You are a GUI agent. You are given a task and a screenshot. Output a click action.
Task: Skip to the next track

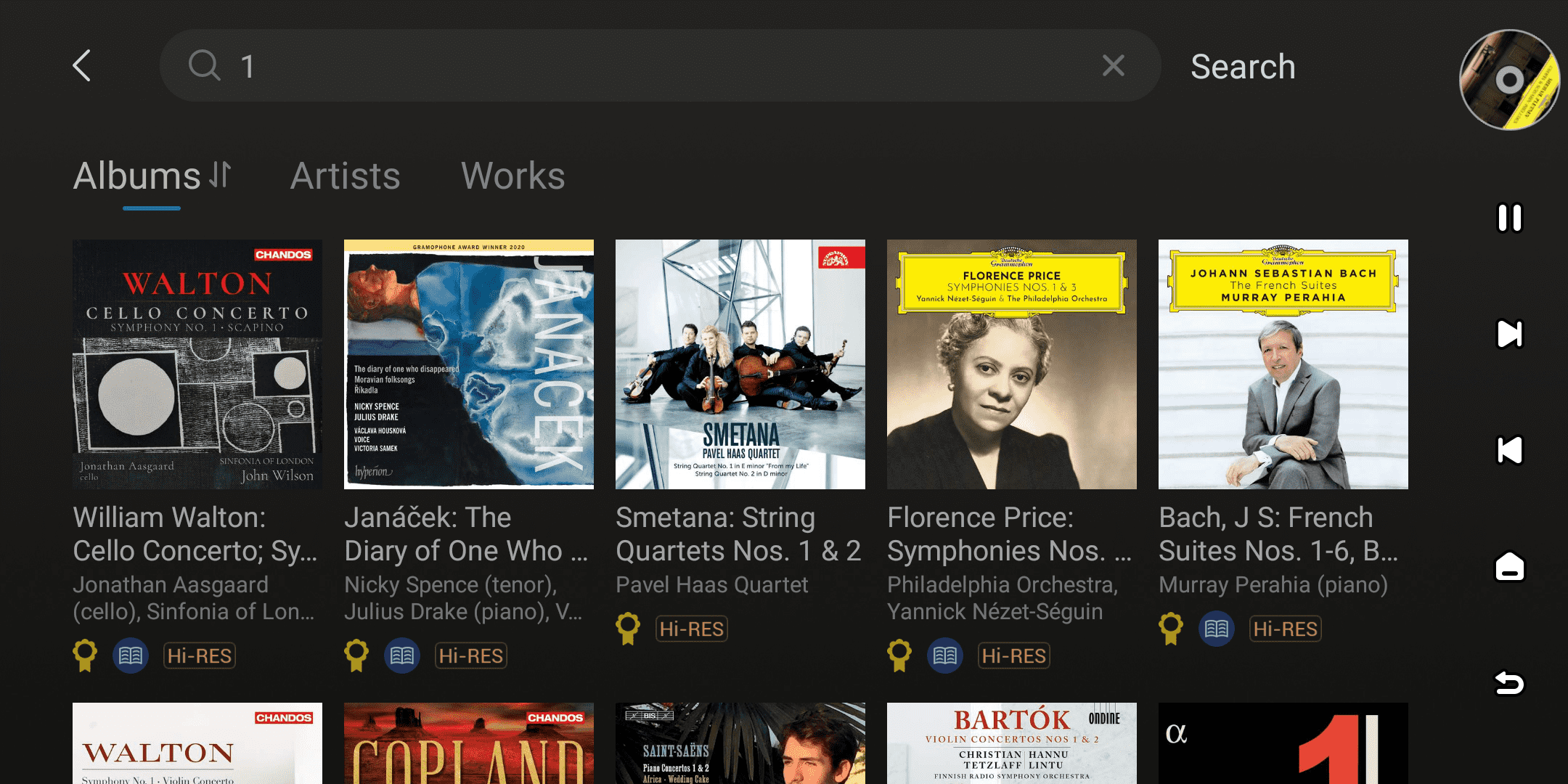[x=1509, y=334]
